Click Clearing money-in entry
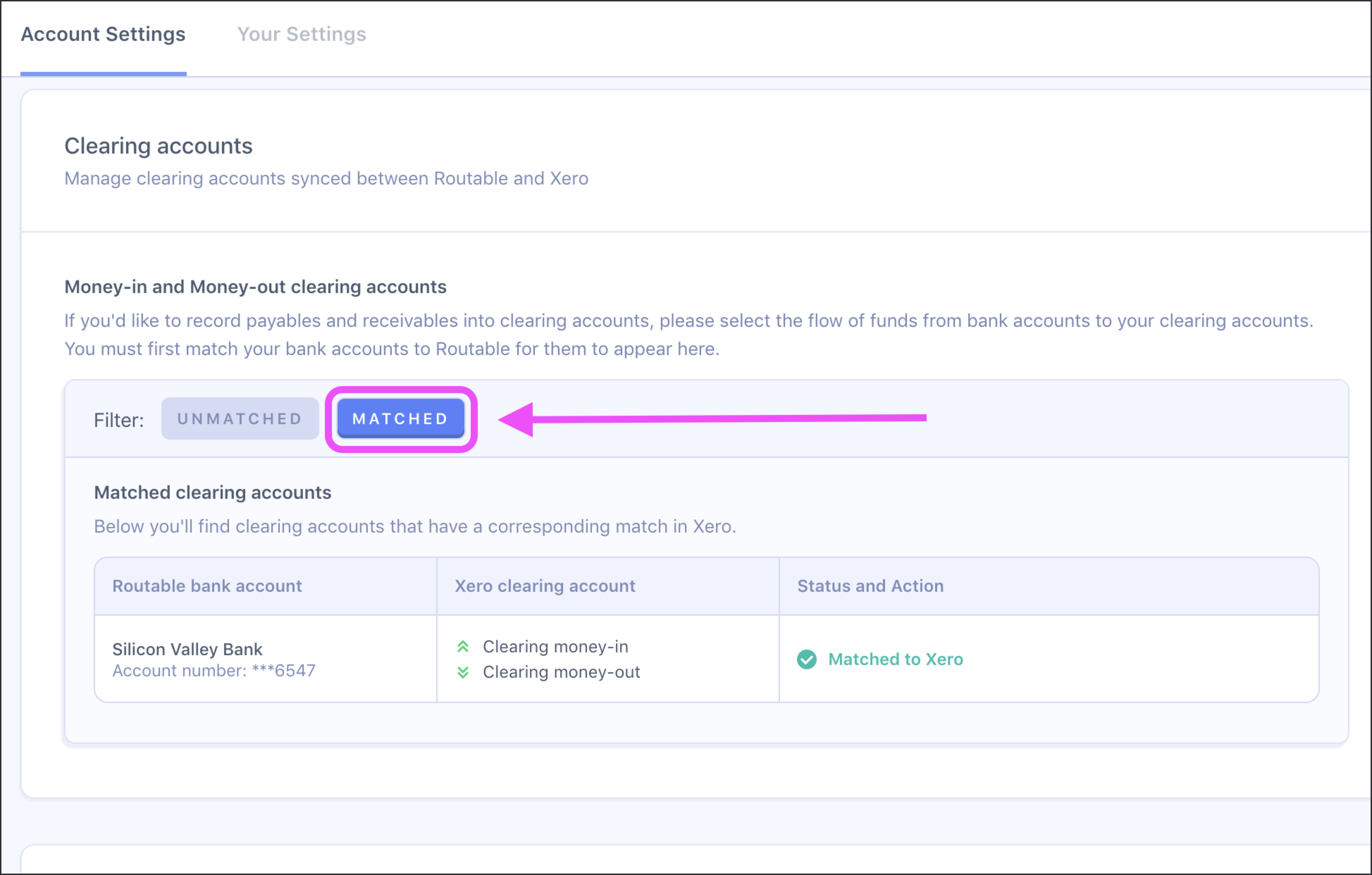 556,647
